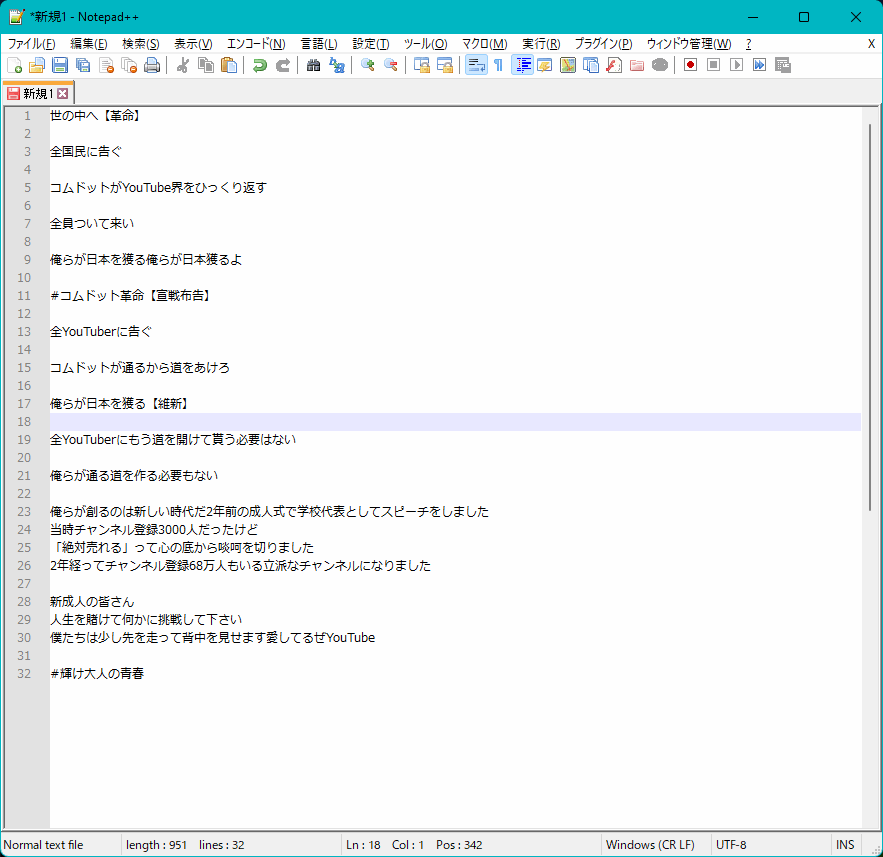The width and height of the screenshot is (883, 857).
Task: Undo last action green arrow
Action: point(259,65)
